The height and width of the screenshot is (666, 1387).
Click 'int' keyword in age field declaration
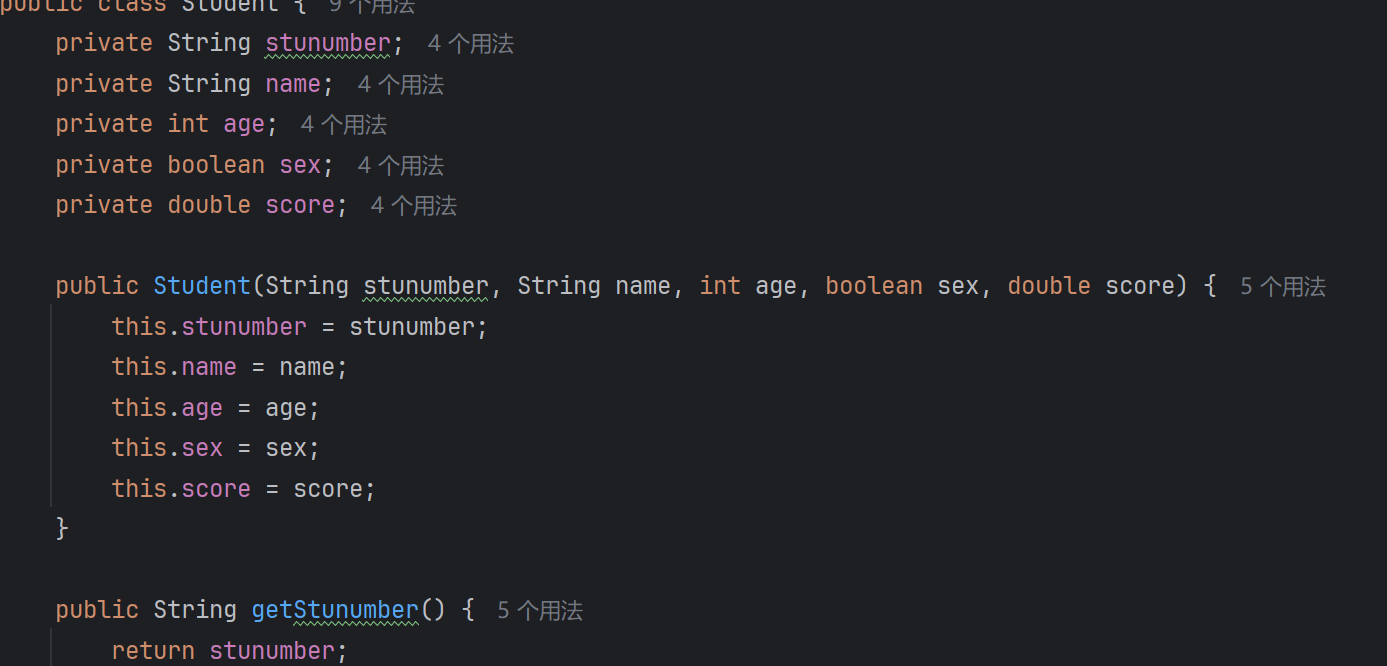click(188, 124)
